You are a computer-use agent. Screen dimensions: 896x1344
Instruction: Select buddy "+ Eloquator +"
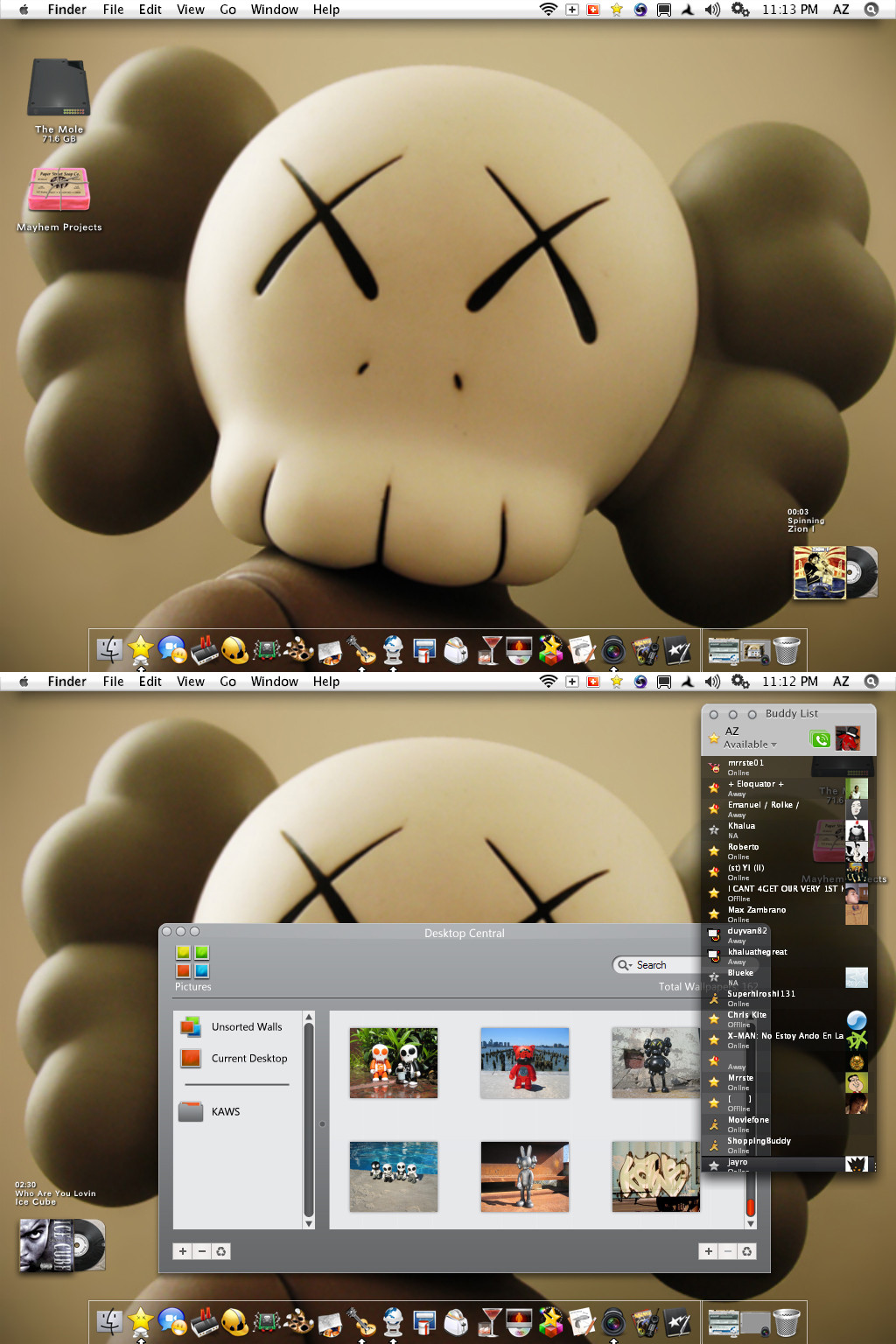click(x=788, y=788)
